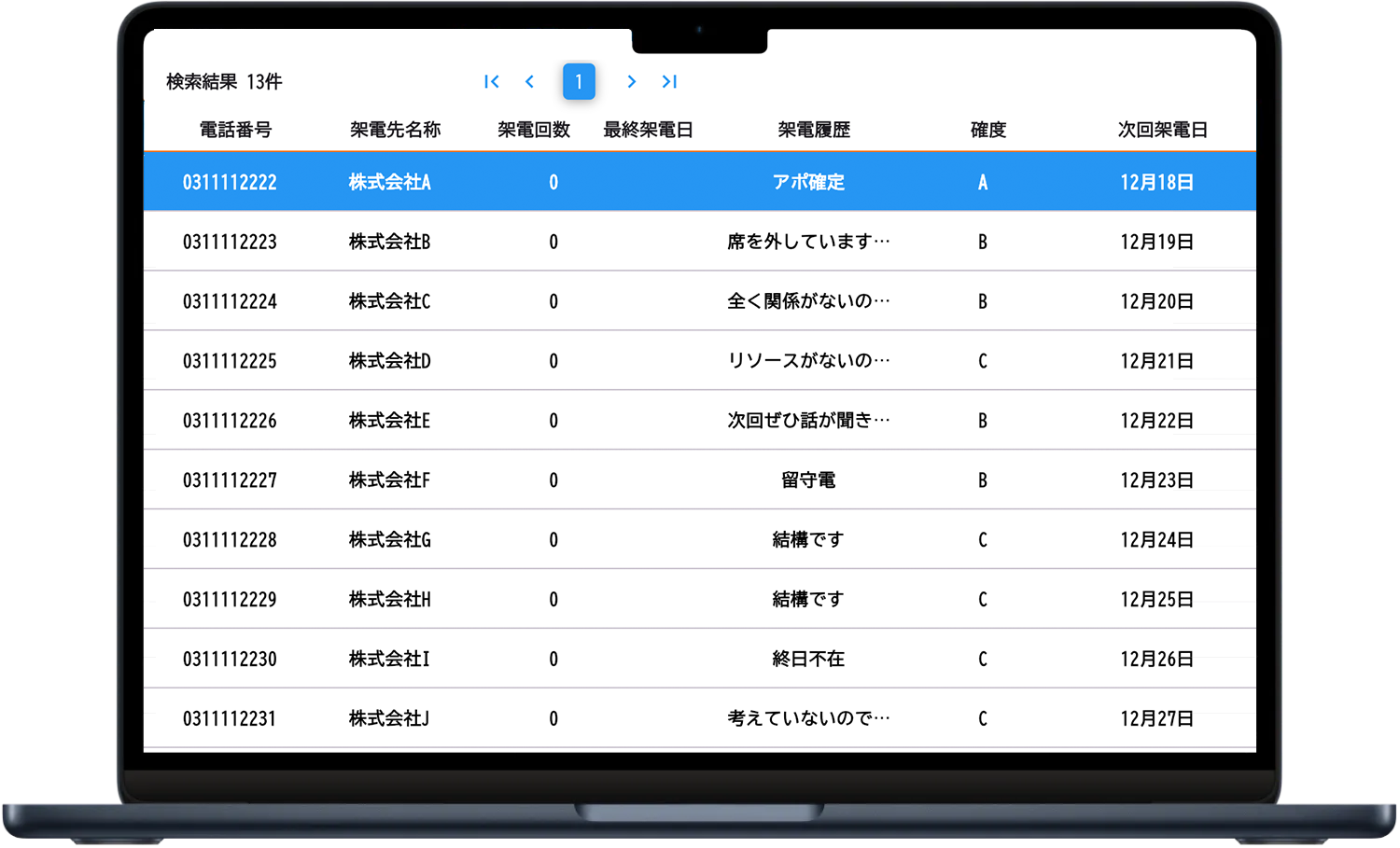This screenshot has height=848, width=1400.
Task: Select phone number 0311112225
Action: point(230,362)
